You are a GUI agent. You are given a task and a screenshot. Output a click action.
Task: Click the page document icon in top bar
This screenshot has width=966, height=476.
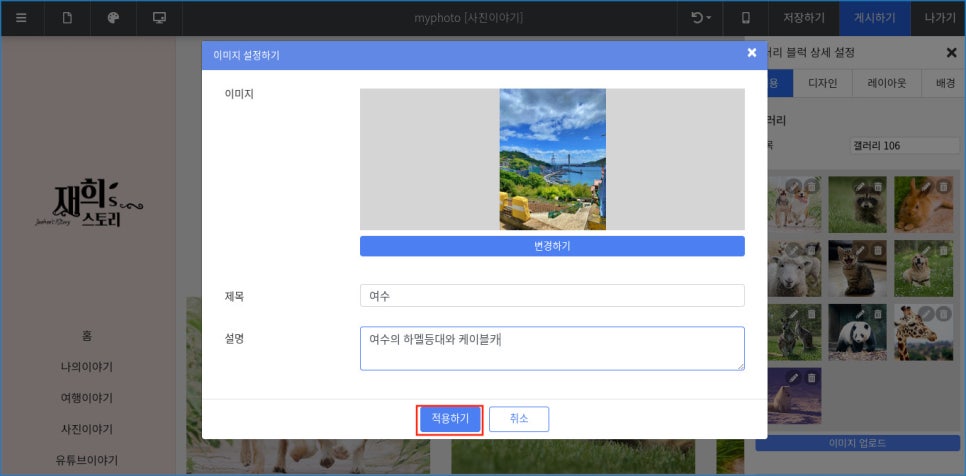point(67,18)
